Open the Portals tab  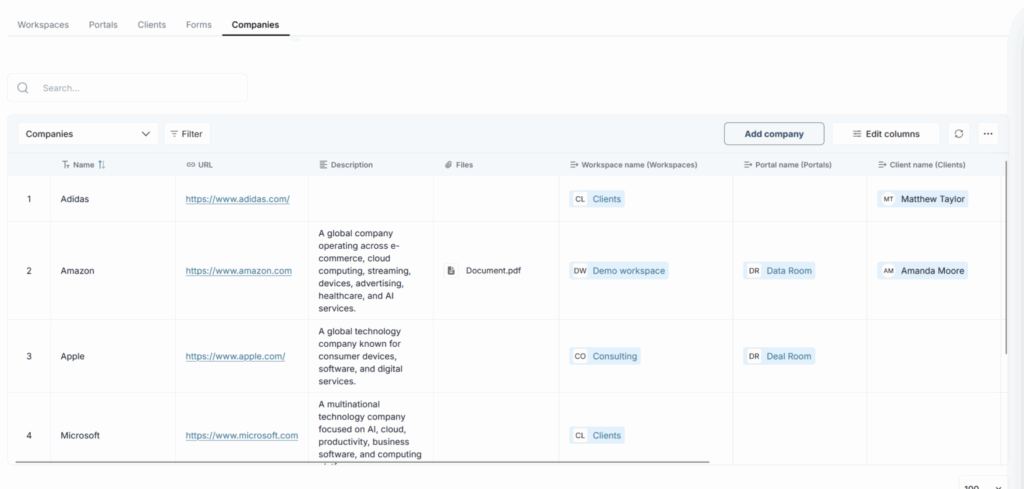103,25
